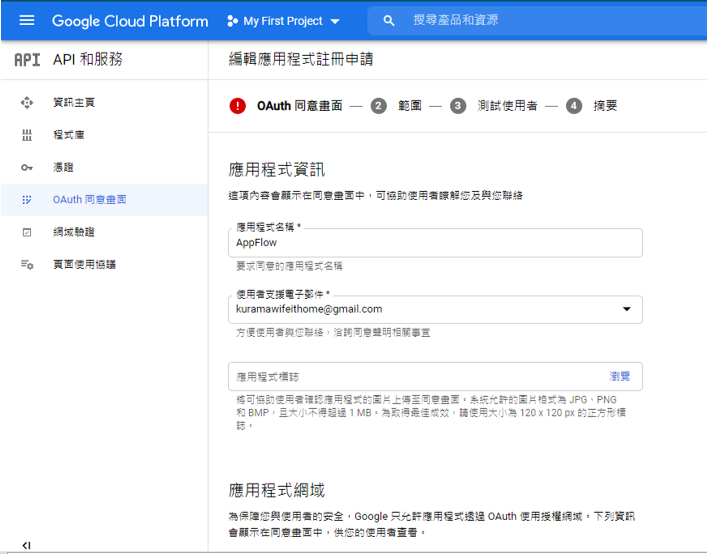
Task: Click the OAuth 同意畫面 sidebar icon
Action: tap(27, 199)
